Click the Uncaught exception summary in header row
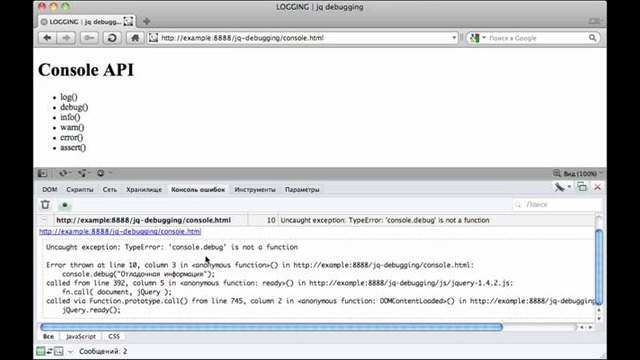Viewport: 640px width, 360px height. tap(385, 220)
